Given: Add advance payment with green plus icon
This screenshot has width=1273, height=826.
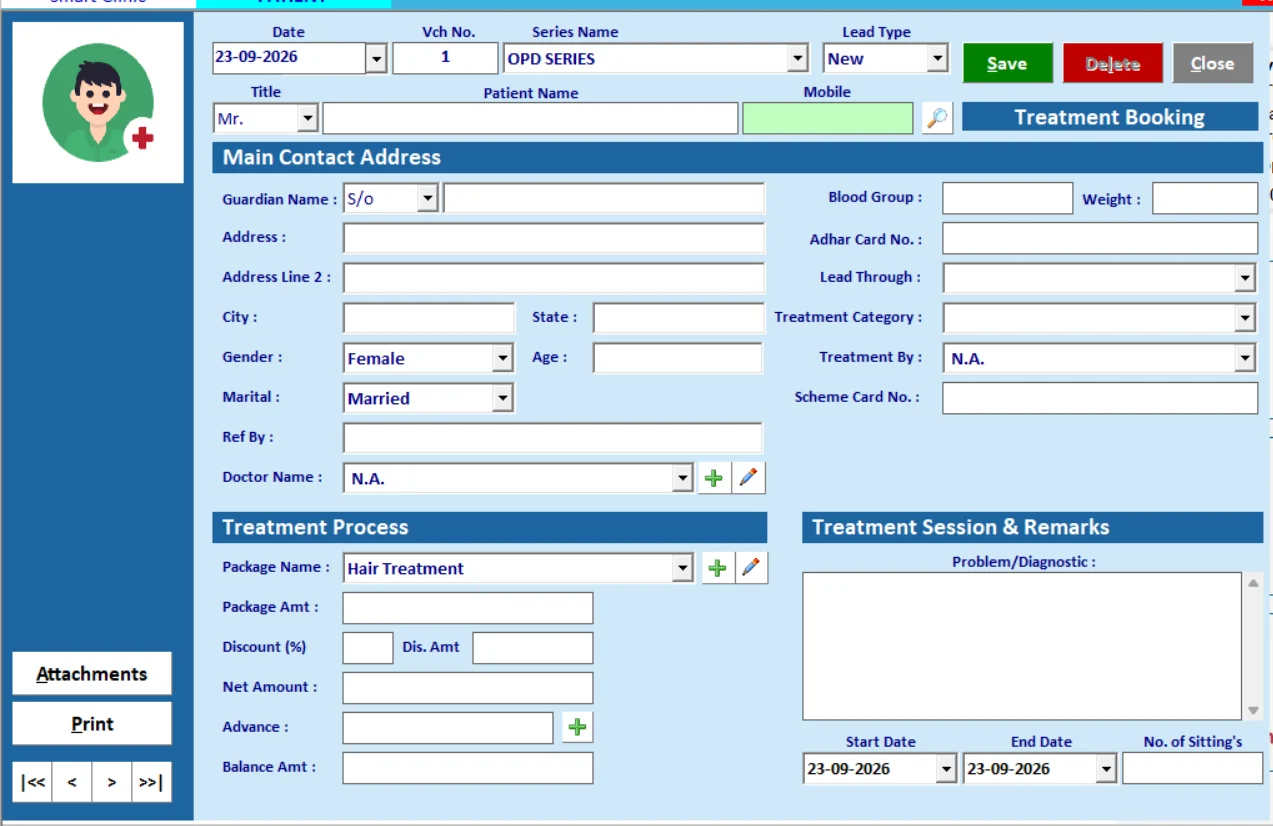Looking at the screenshot, I should click(577, 727).
